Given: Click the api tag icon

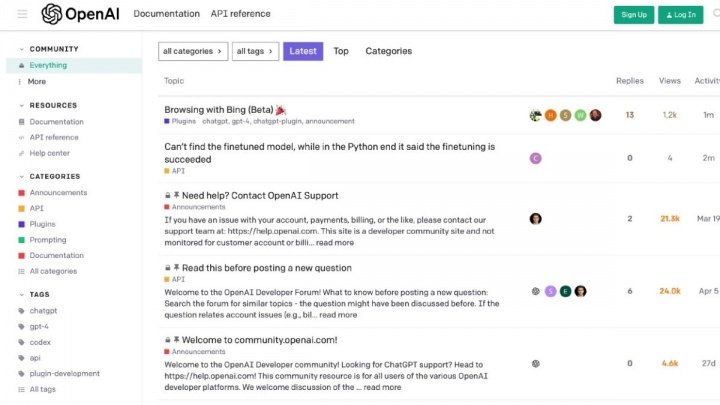Looking at the screenshot, I should [x=21, y=358].
